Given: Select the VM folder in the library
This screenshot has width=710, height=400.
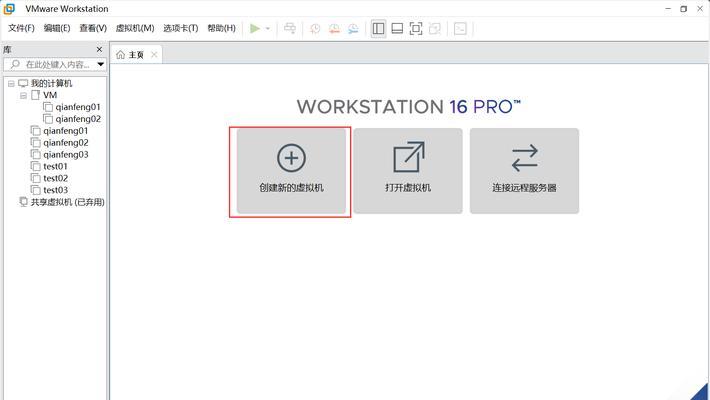Looking at the screenshot, I should tap(50, 95).
